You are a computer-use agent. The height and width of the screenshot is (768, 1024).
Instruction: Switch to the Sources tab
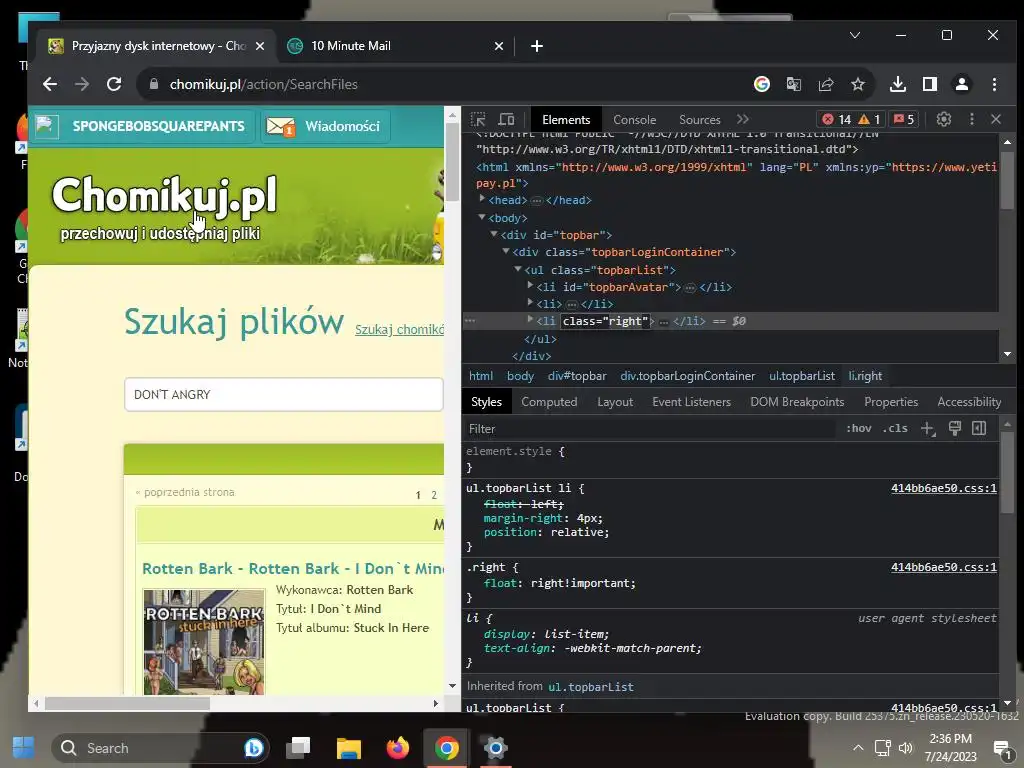699,120
